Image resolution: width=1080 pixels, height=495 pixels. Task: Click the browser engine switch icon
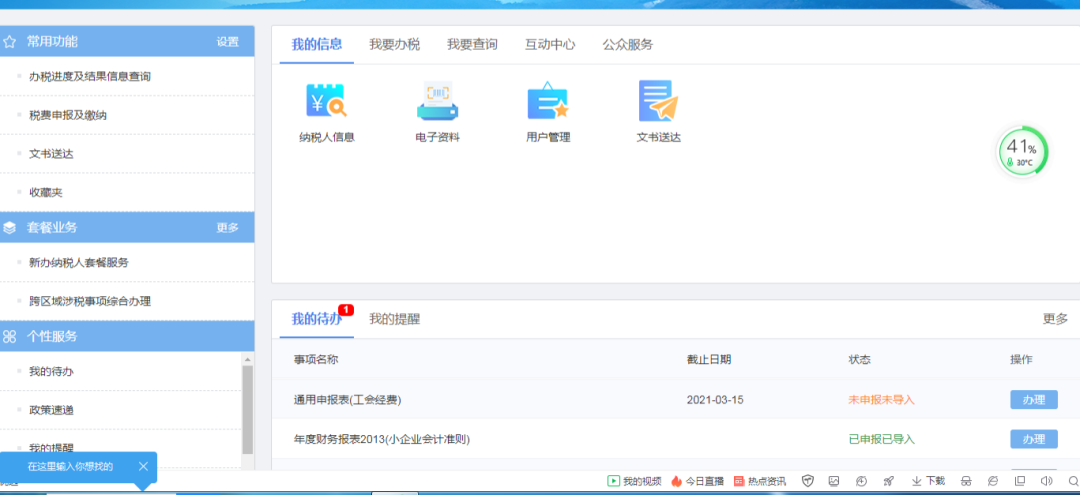point(993,481)
